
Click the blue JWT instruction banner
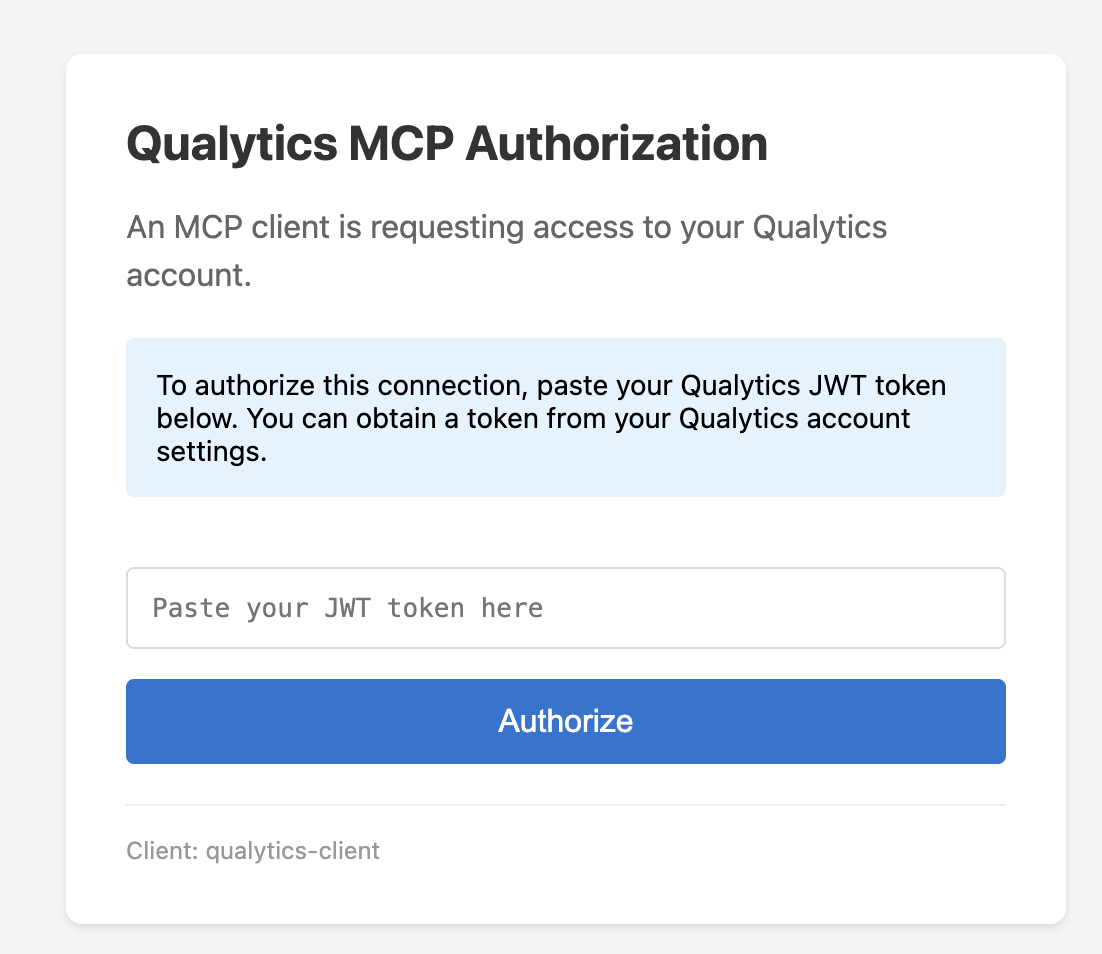[x=565, y=417]
